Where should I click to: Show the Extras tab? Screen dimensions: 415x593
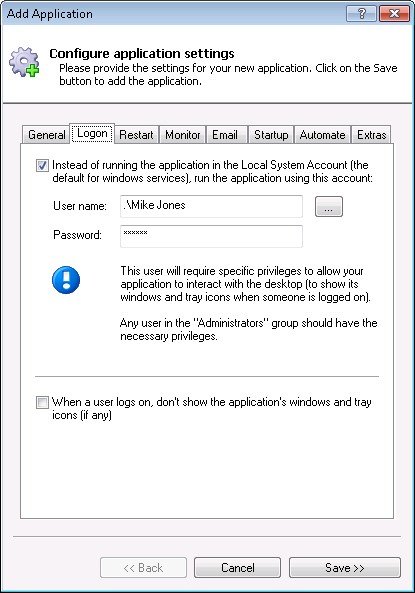pyautogui.click(x=371, y=135)
